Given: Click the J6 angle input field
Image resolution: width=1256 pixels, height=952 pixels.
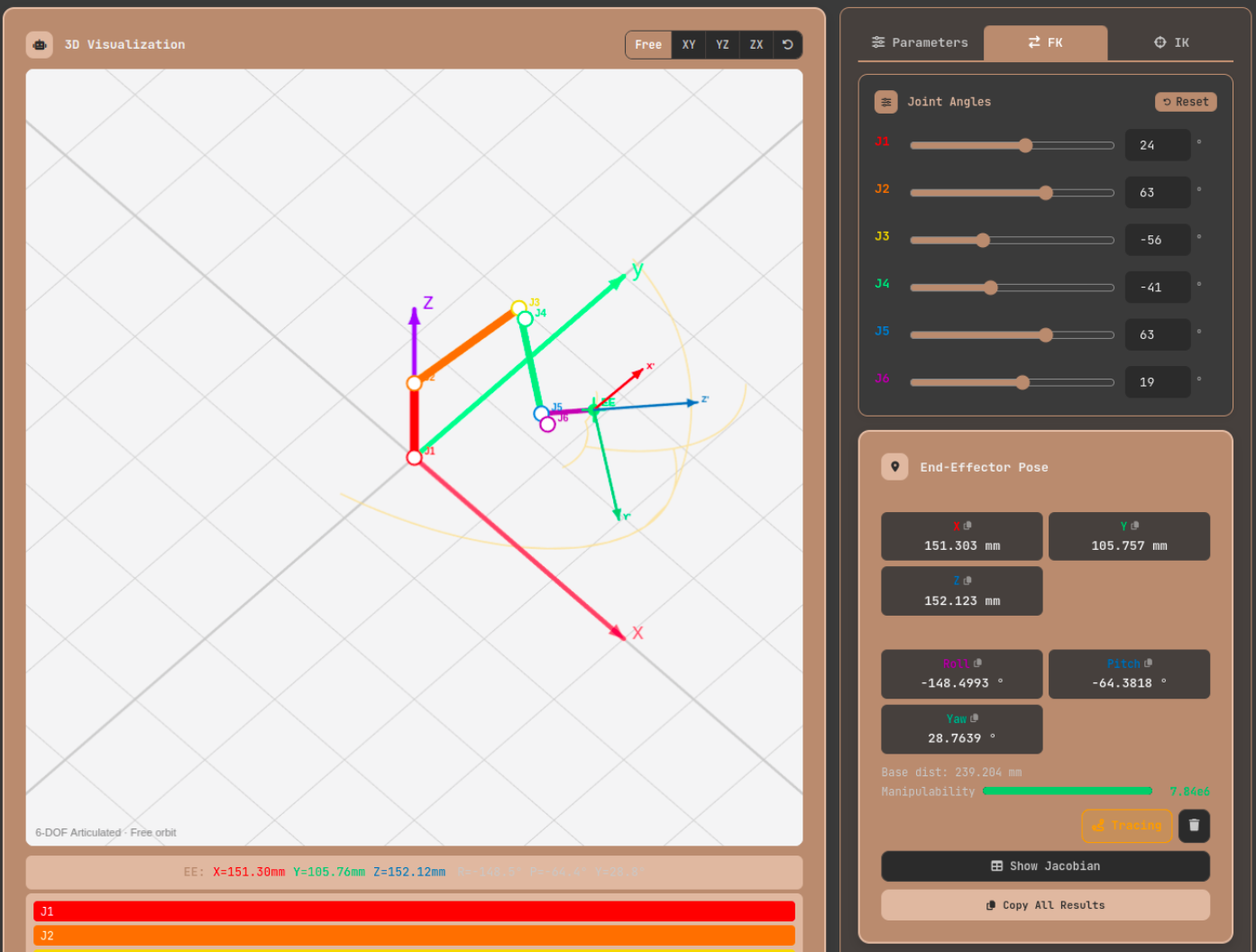Looking at the screenshot, I should 1157,381.
